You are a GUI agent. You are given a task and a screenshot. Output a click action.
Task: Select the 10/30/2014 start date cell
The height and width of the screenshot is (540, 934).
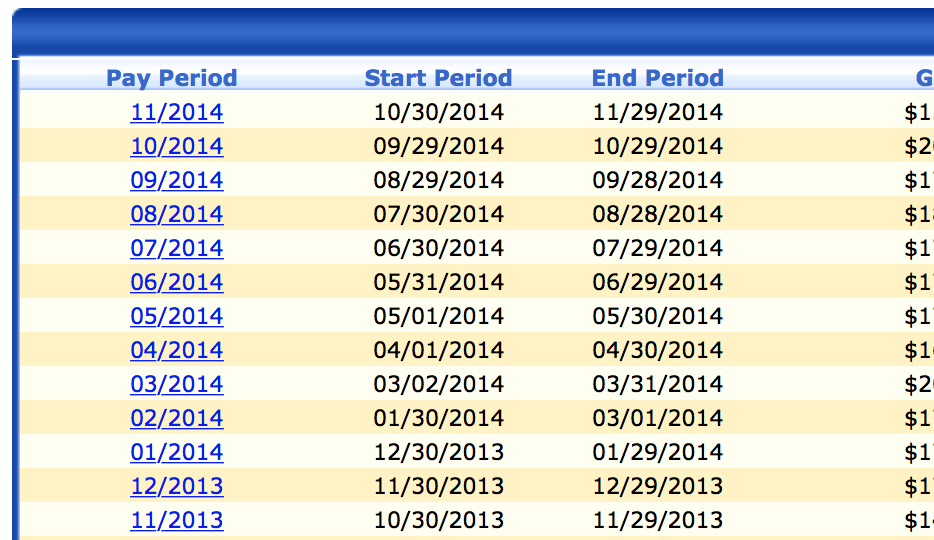point(438,112)
